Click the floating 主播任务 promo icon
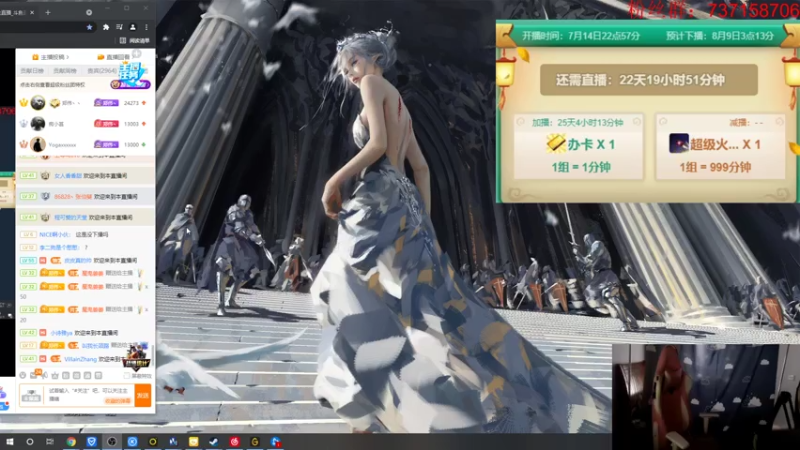This screenshot has width=800, height=450. tap(132, 72)
